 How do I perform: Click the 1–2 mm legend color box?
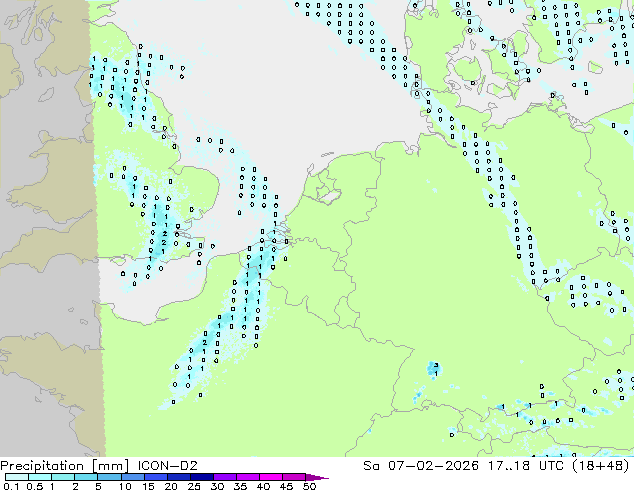63,477
